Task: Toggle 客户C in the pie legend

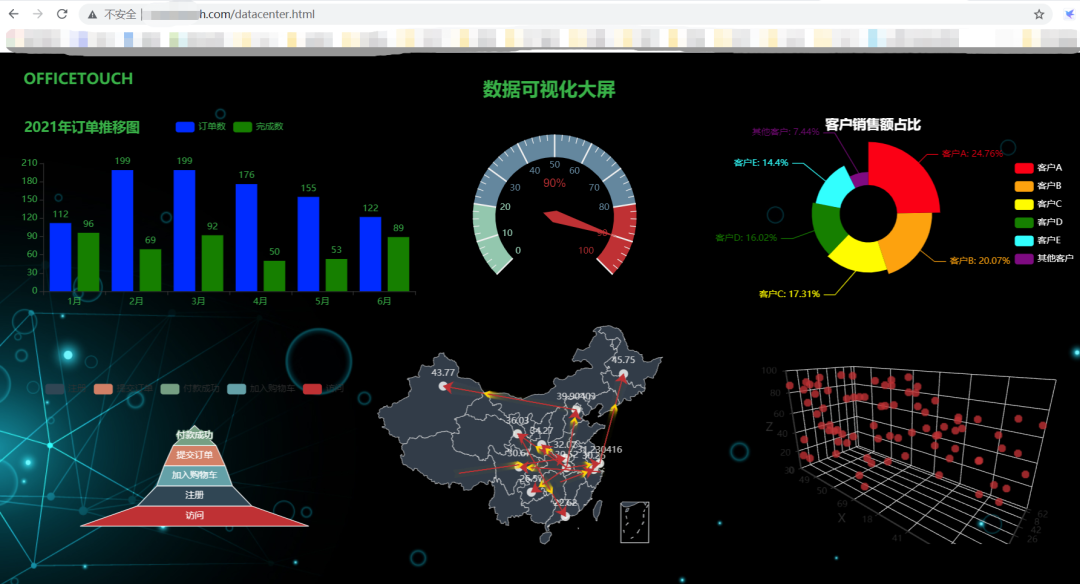Action: [x=1038, y=204]
